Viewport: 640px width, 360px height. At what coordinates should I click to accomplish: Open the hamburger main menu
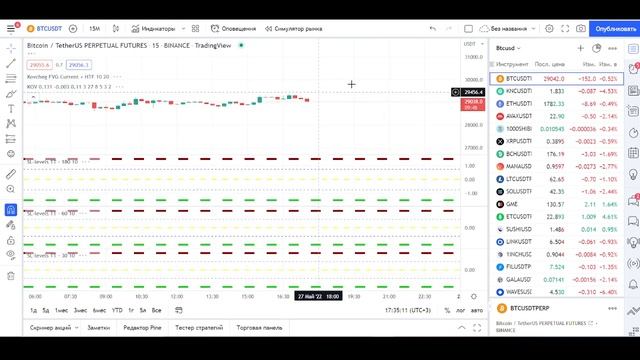click(11, 29)
